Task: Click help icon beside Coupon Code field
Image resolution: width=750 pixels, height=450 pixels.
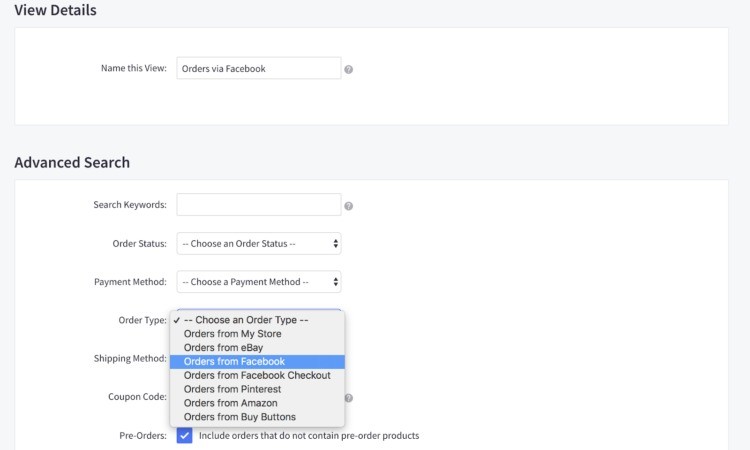Action: [x=348, y=397]
